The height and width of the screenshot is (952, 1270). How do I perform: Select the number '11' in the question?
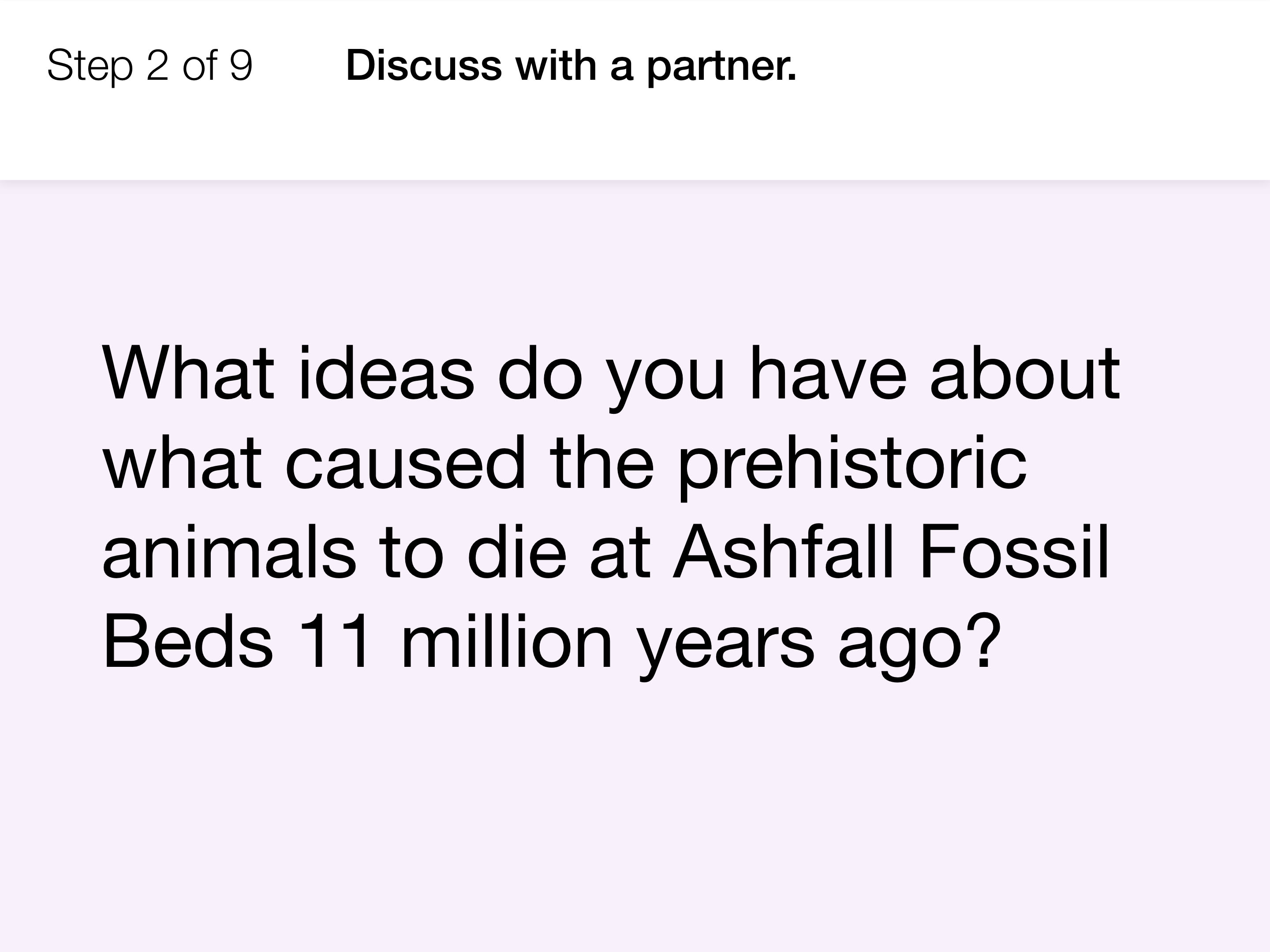[334, 641]
